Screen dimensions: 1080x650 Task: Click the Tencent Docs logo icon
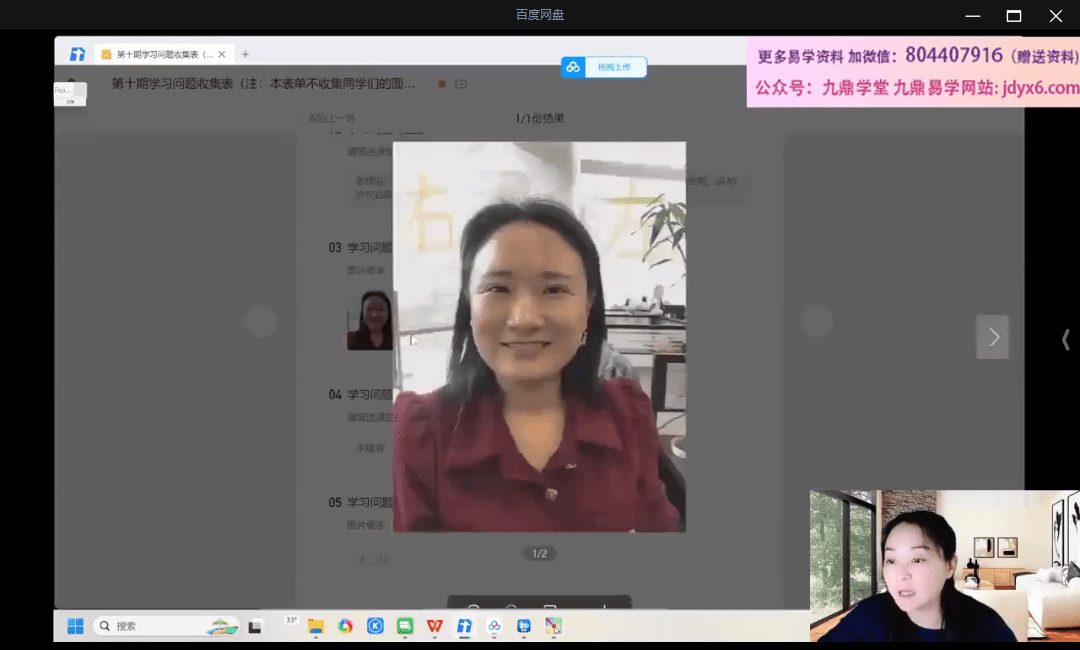[x=77, y=54]
